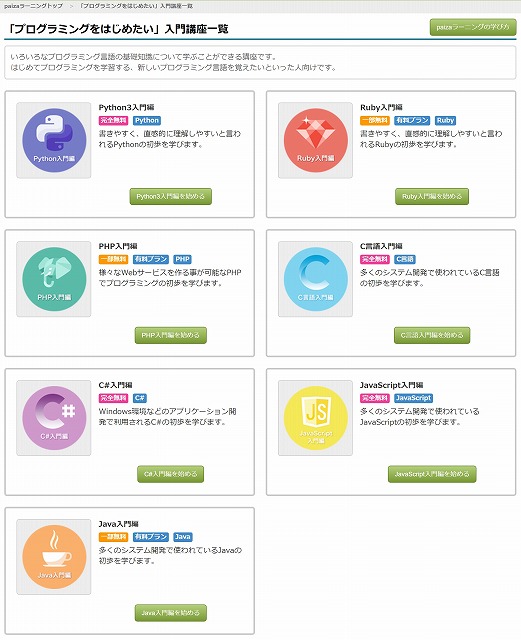The height and width of the screenshot is (640, 521).
Task: Click the JavaScript入門編を始める button
Action: coord(432,474)
